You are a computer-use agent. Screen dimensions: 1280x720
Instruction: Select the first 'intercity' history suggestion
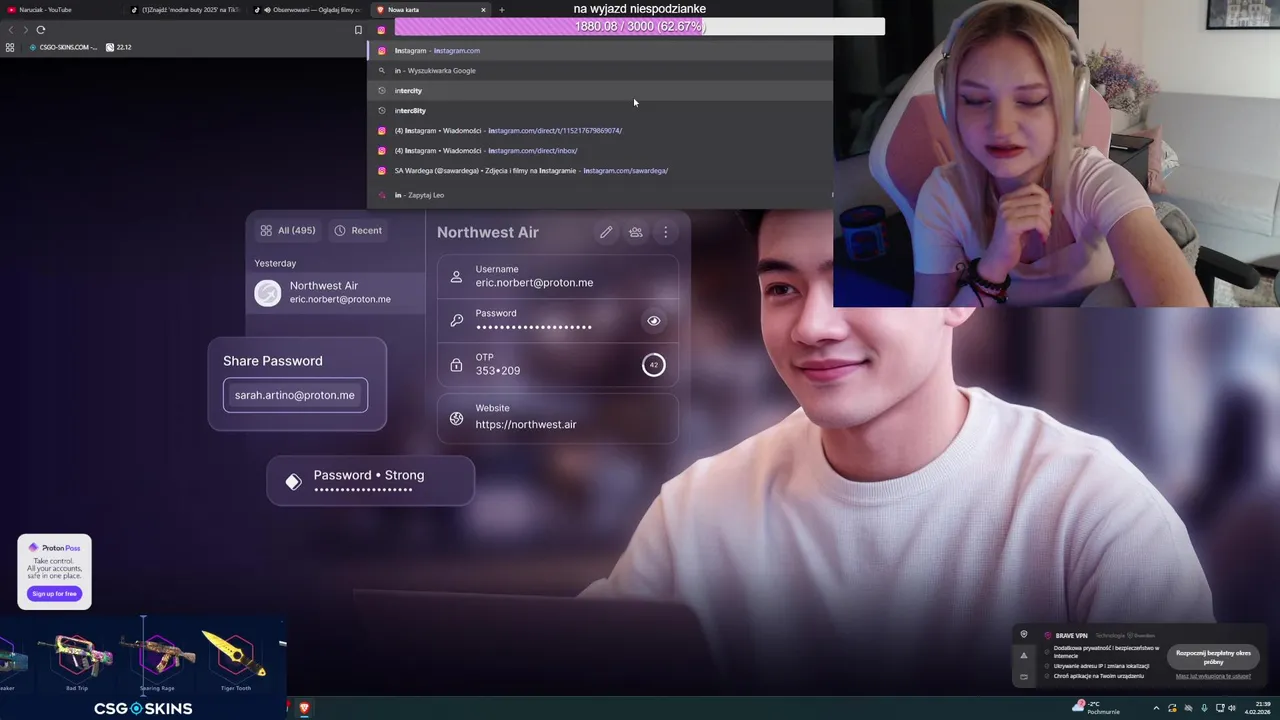(600, 90)
